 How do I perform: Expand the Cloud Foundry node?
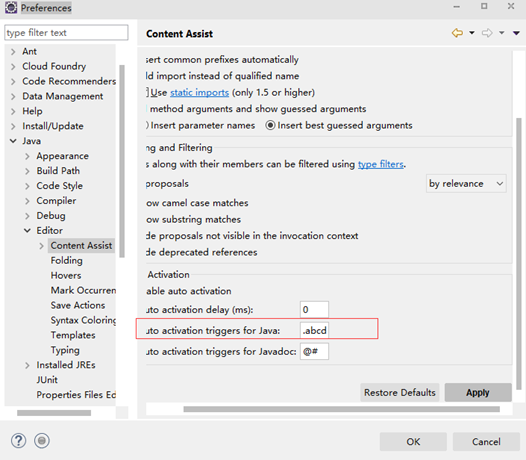(13, 66)
